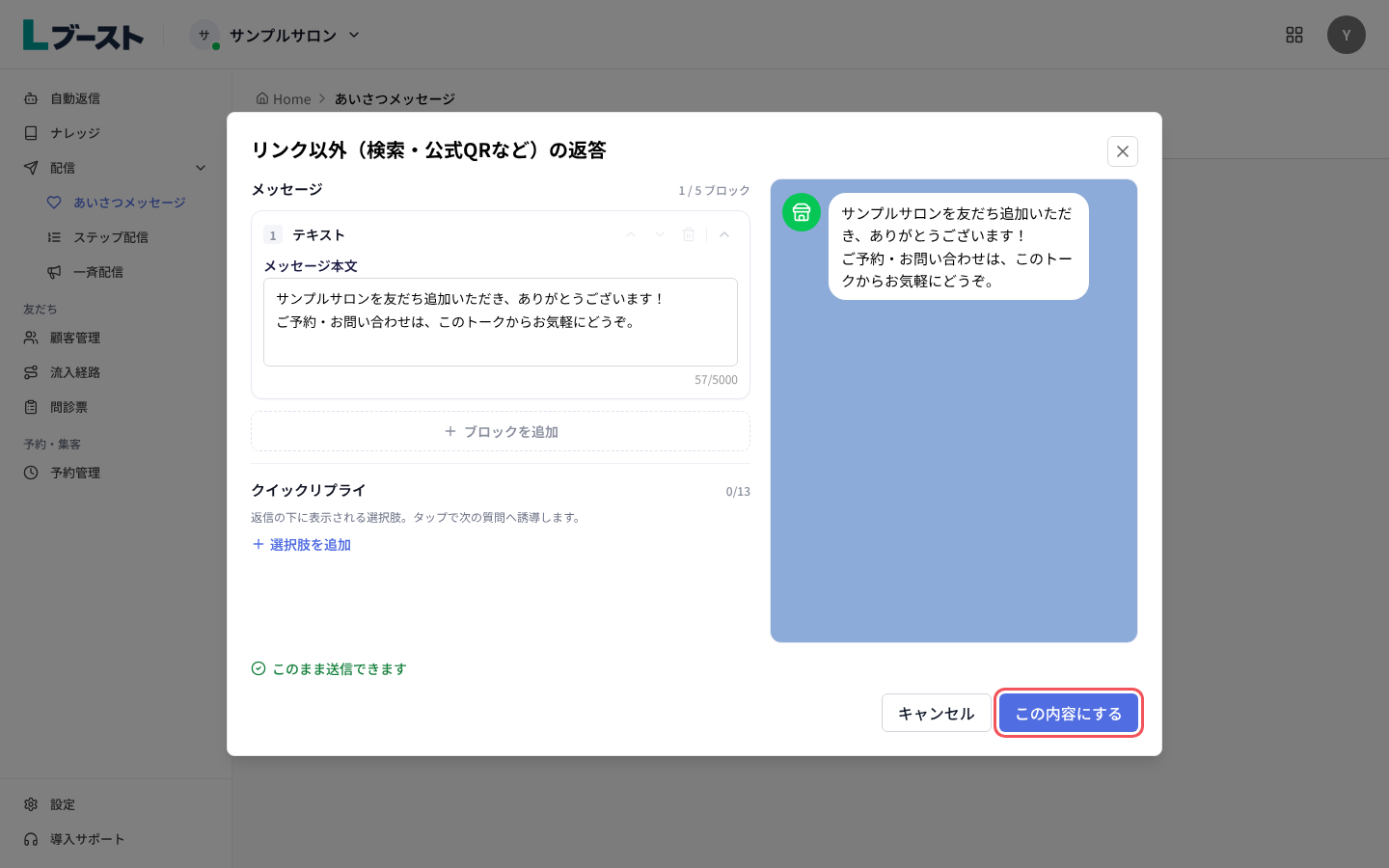Open the apps grid icon in header
Image resolution: width=1389 pixels, height=868 pixels.
point(1294,35)
